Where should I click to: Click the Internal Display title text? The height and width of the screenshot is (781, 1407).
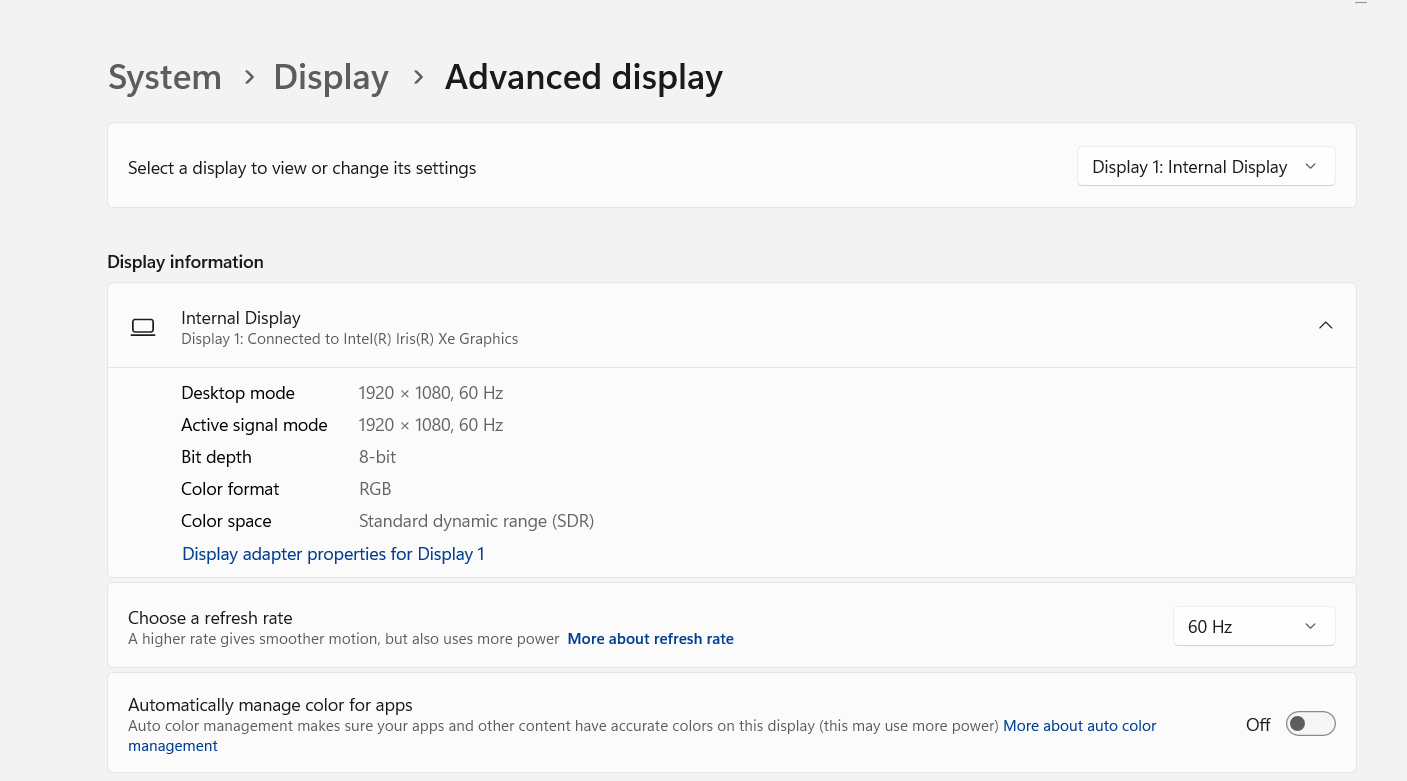pyautogui.click(x=240, y=317)
